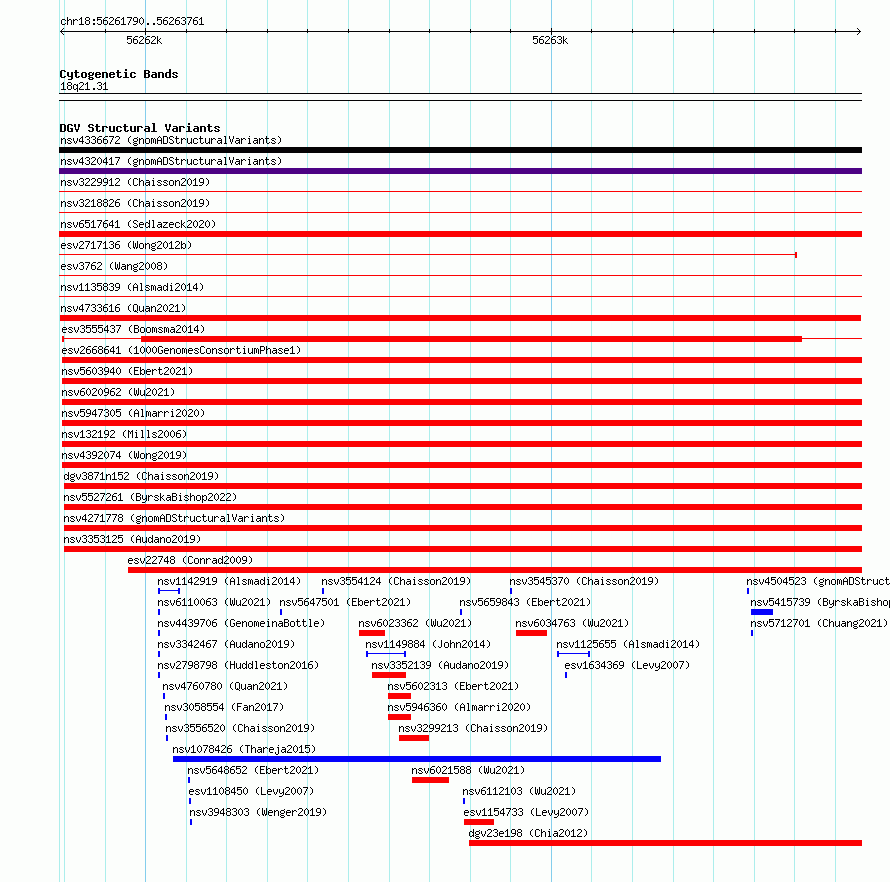The image size is (890, 882).
Task: Click nsv1078426 (Thareja2015) label
Action: click(x=244, y=749)
